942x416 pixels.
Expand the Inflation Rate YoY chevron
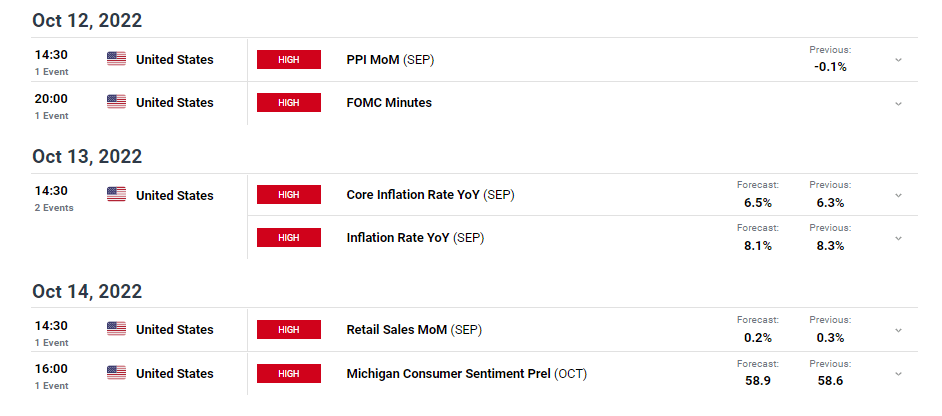pyautogui.click(x=898, y=238)
